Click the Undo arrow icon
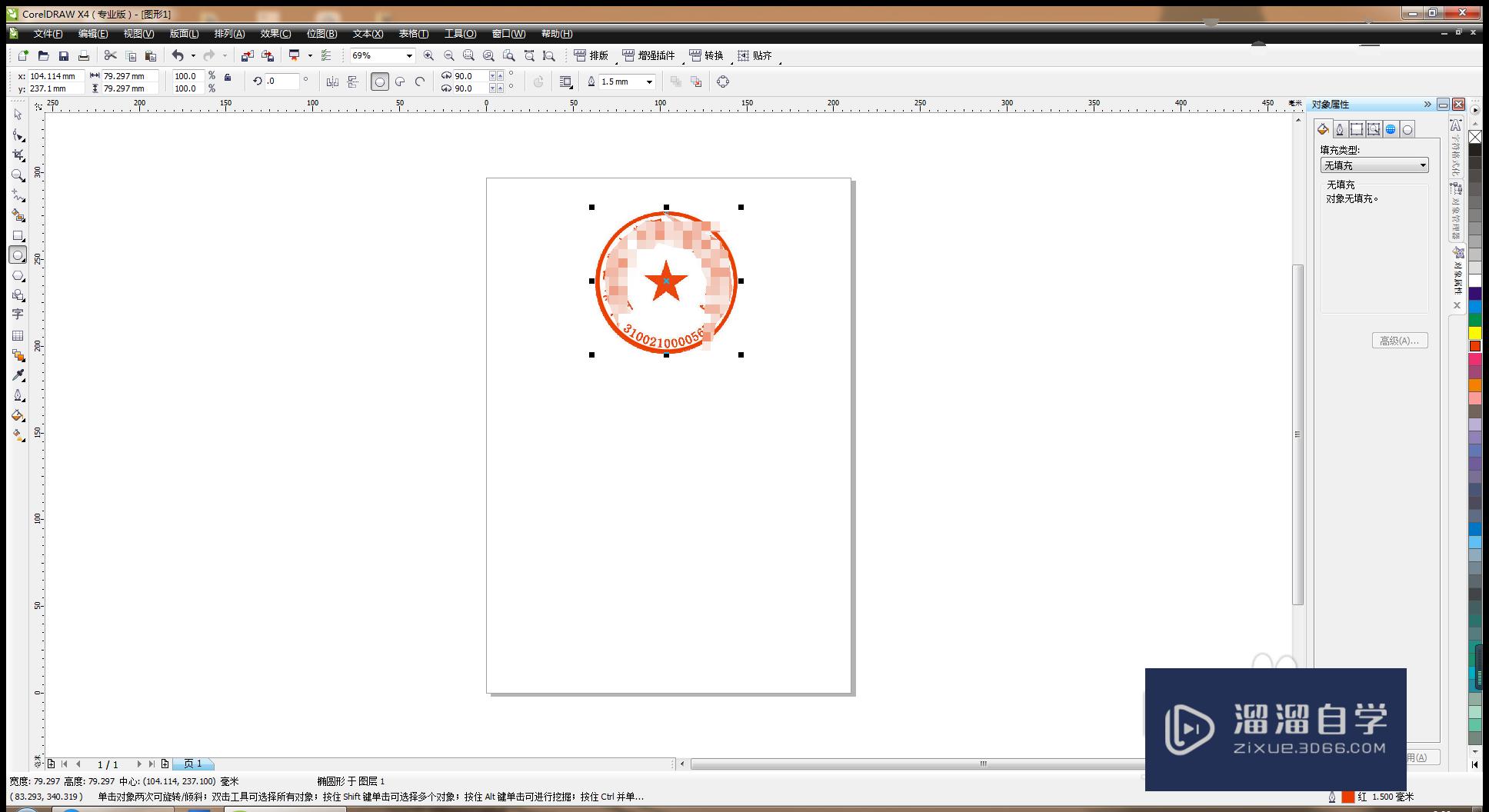The width and height of the screenshot is (1489, 812). click(x=178, y=55)
